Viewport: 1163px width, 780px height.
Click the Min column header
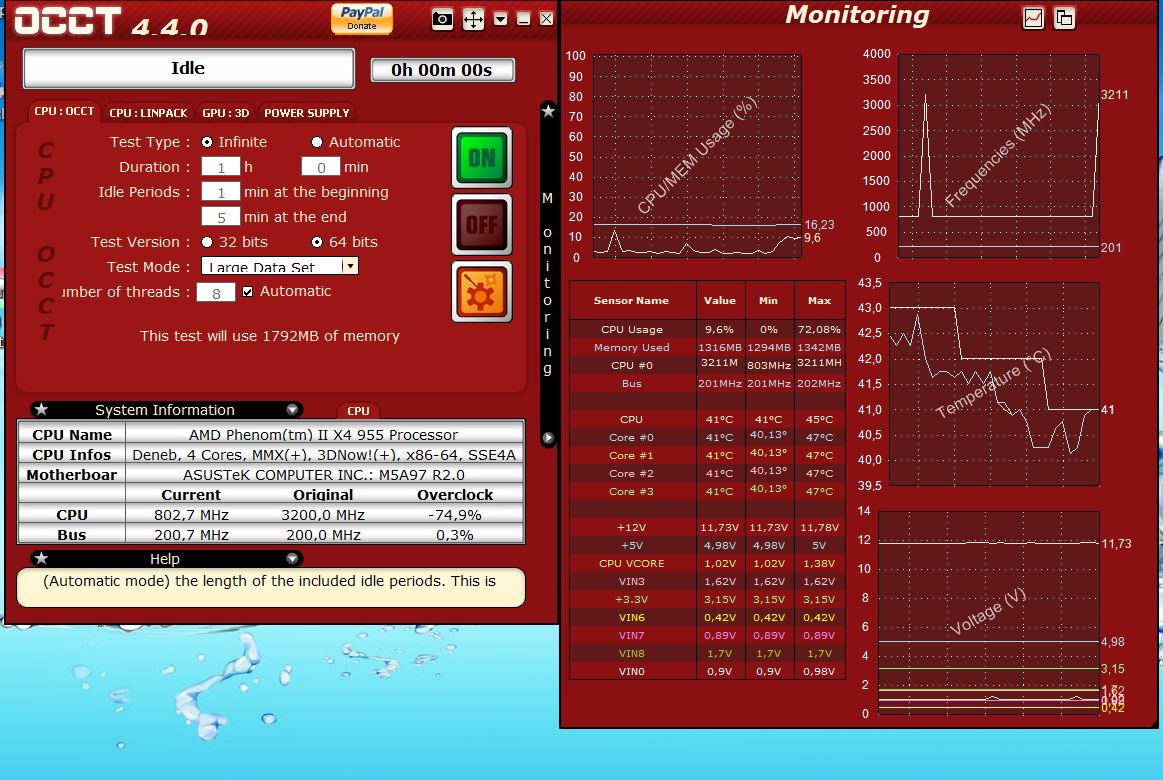coord(768,300)
